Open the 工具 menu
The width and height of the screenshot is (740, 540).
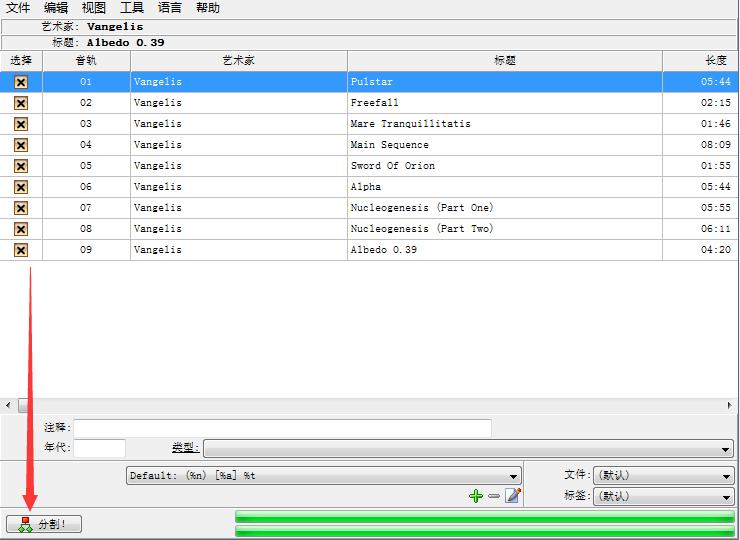click(x=132, y=8)
